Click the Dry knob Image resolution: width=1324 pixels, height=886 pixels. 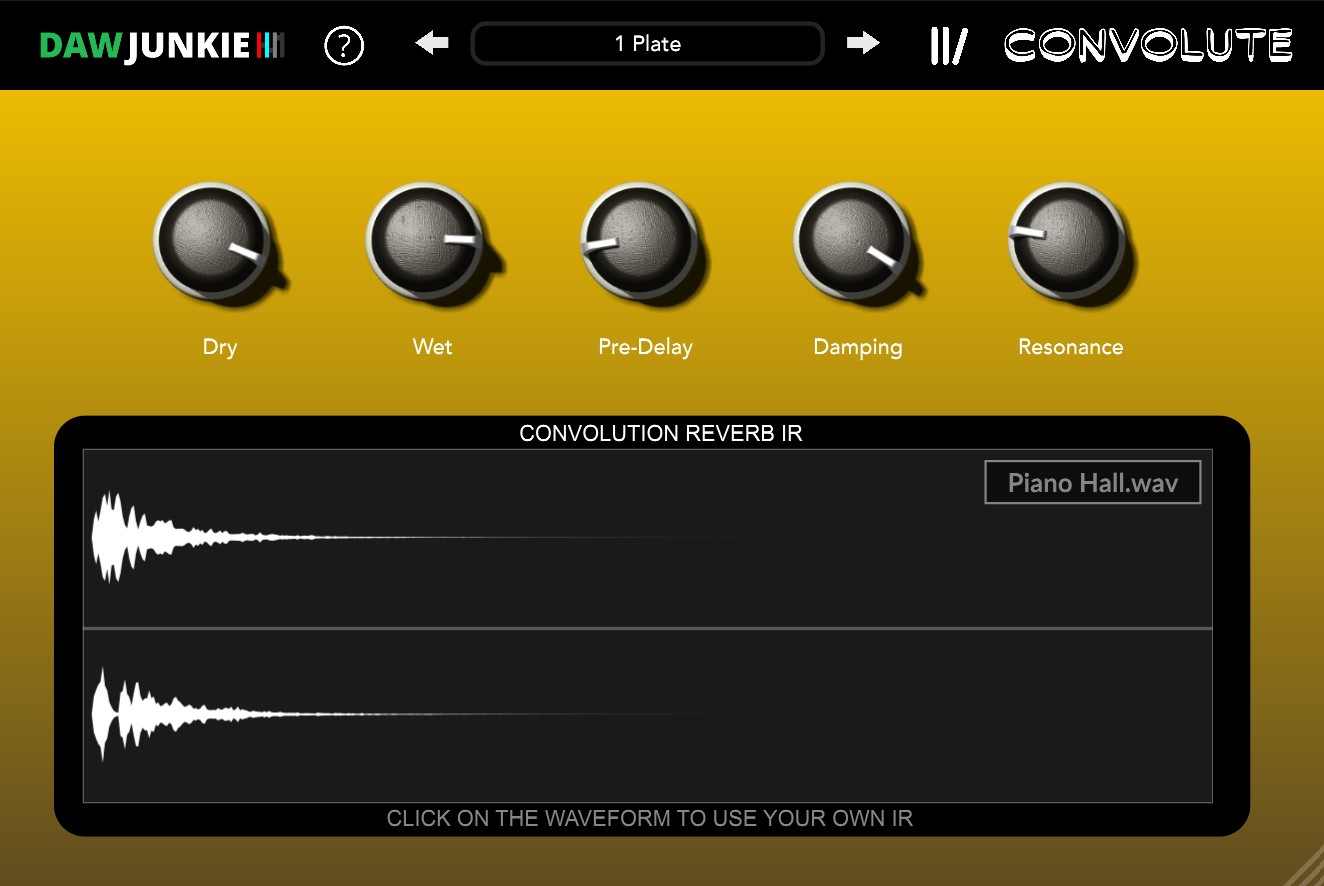click(213, 240)
